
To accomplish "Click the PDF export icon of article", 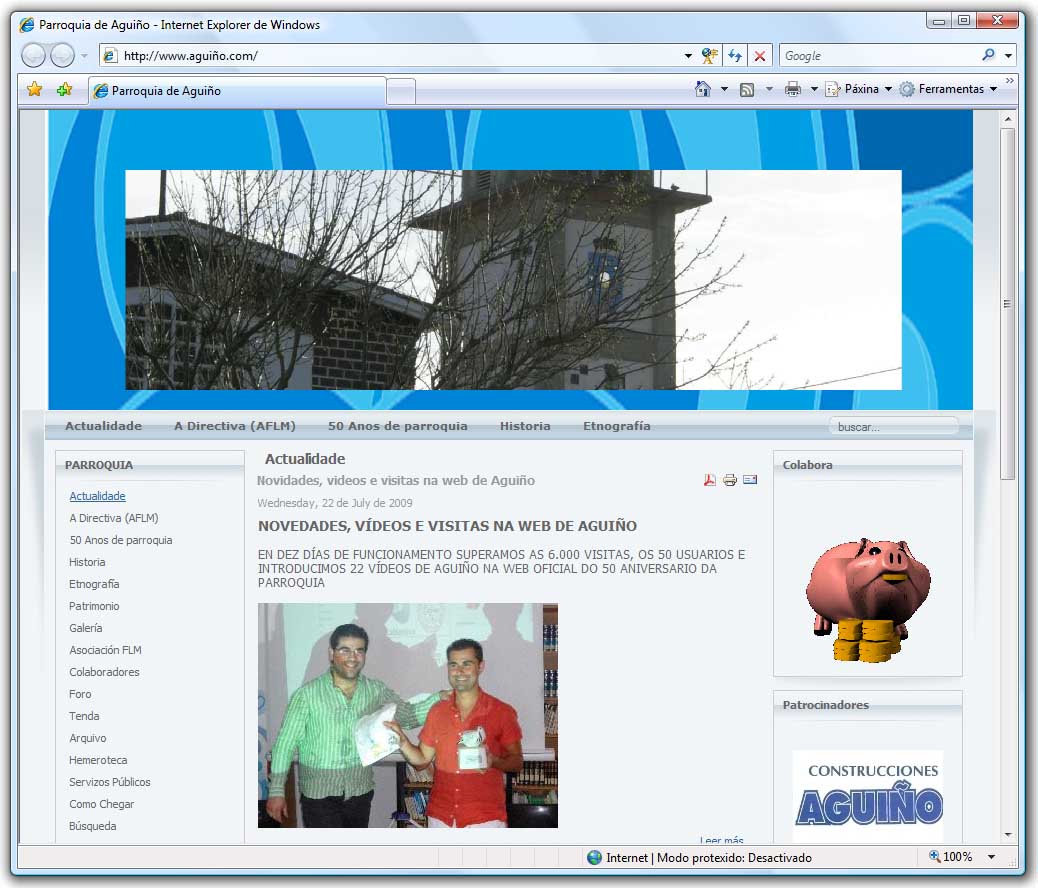I will pyautogui.click(x=710, y=480).
